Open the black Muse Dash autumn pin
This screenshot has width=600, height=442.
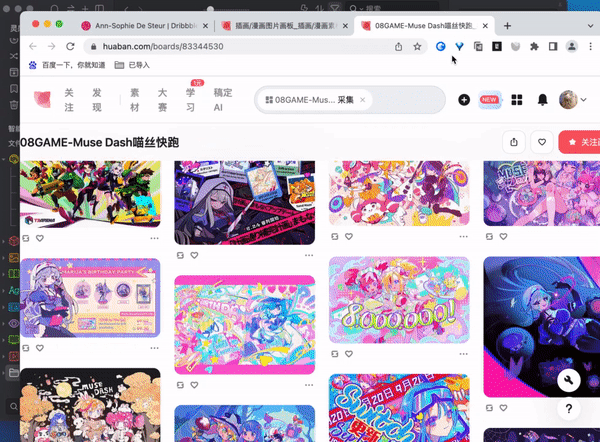(x=90, y=405)
